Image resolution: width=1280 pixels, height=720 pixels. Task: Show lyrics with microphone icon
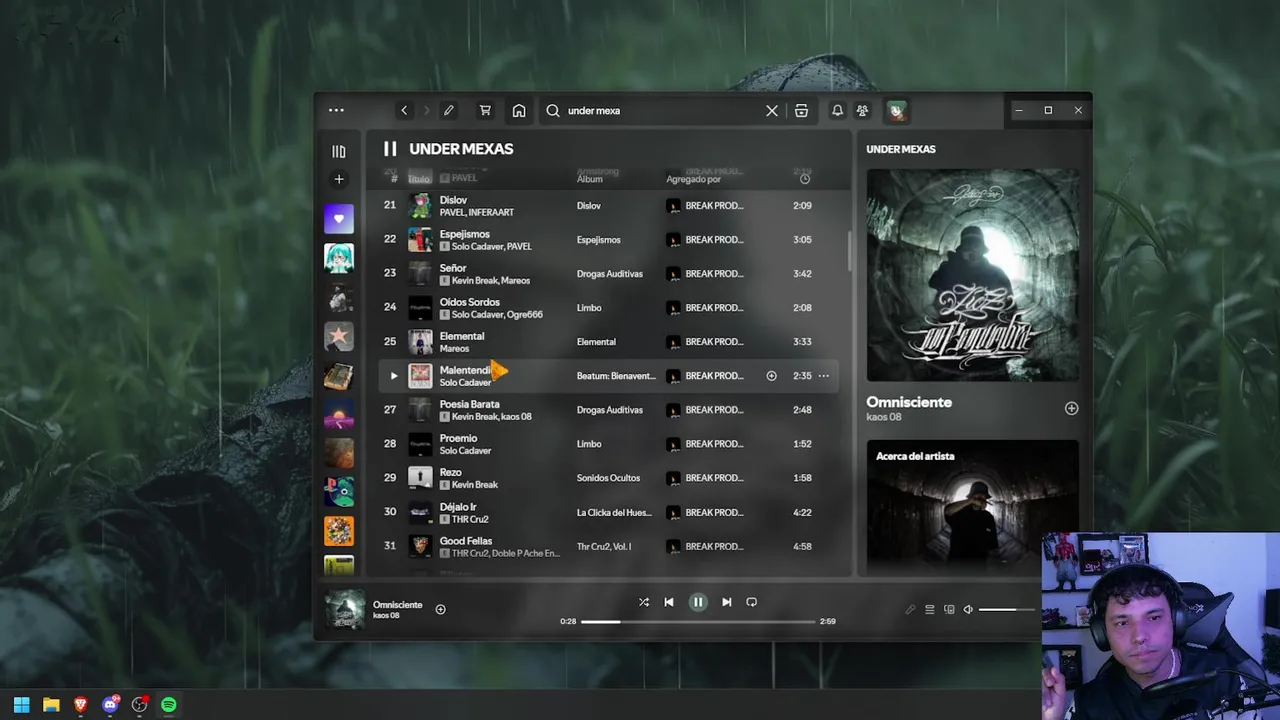pos(910,609)
